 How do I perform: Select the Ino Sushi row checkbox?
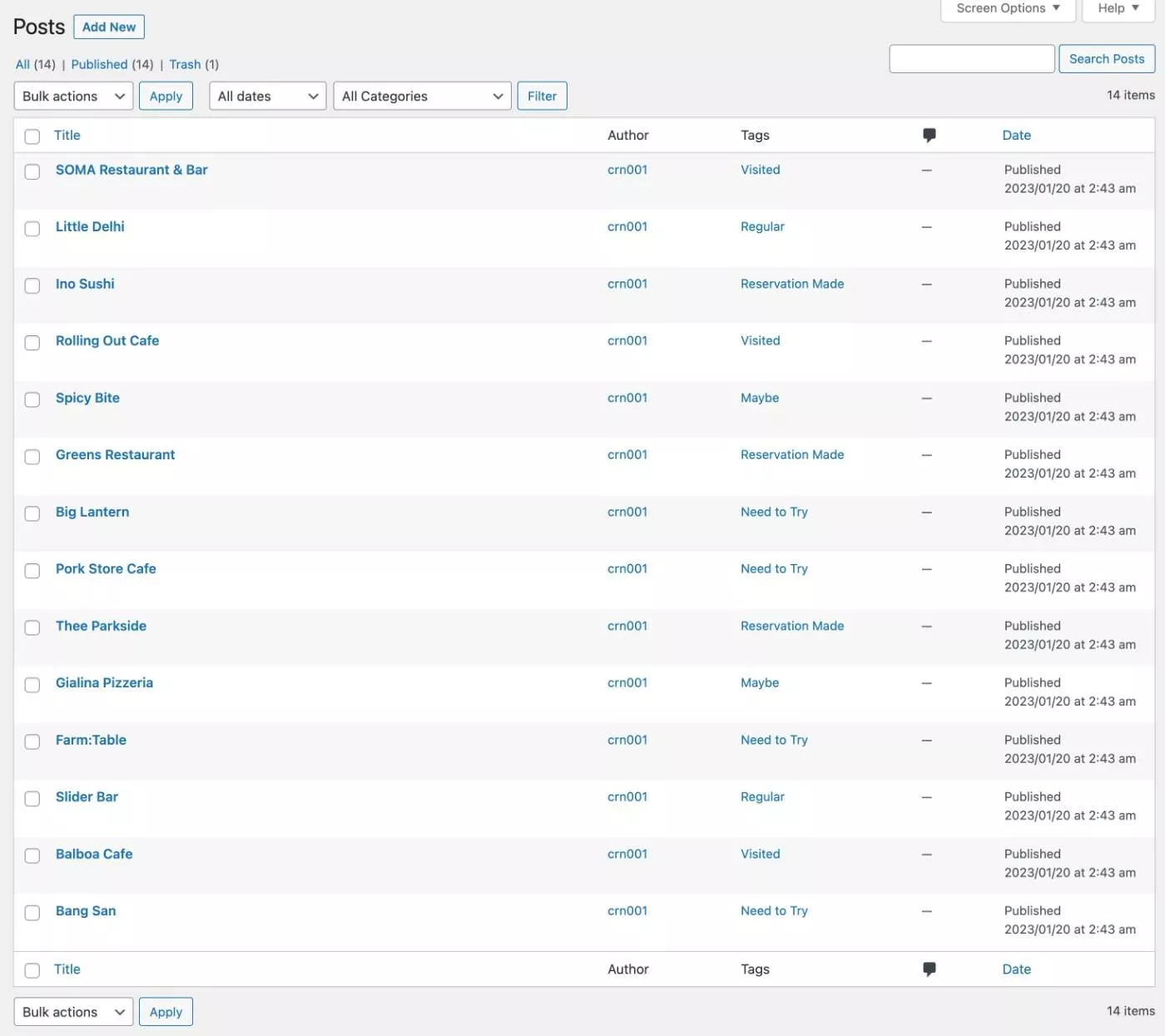[32, 286]
